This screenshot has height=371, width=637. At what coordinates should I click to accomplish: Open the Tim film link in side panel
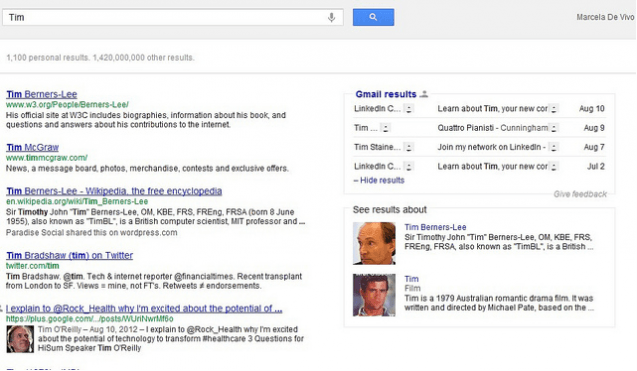pos(411,279)
